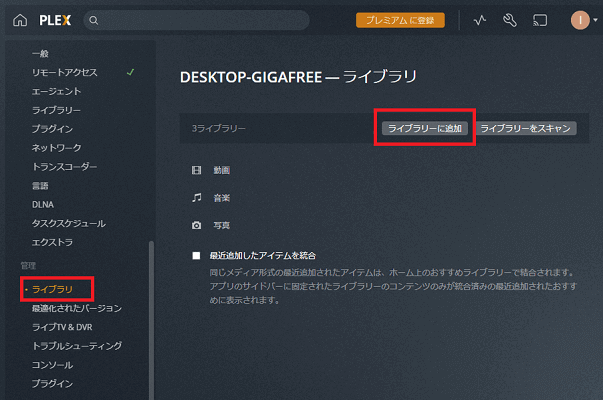The image size is (603, 400).
Task: Click the green remote access checkmark
Action: (130, 72)
